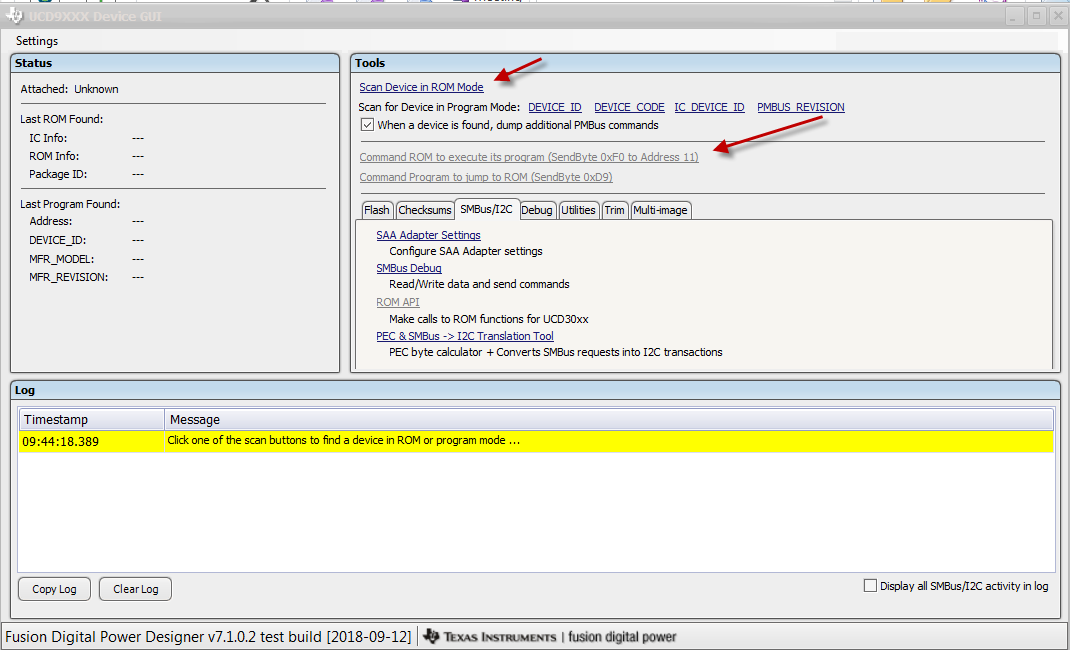Scan for device using IC_DEVICE_ID

(x=709, y=107)
